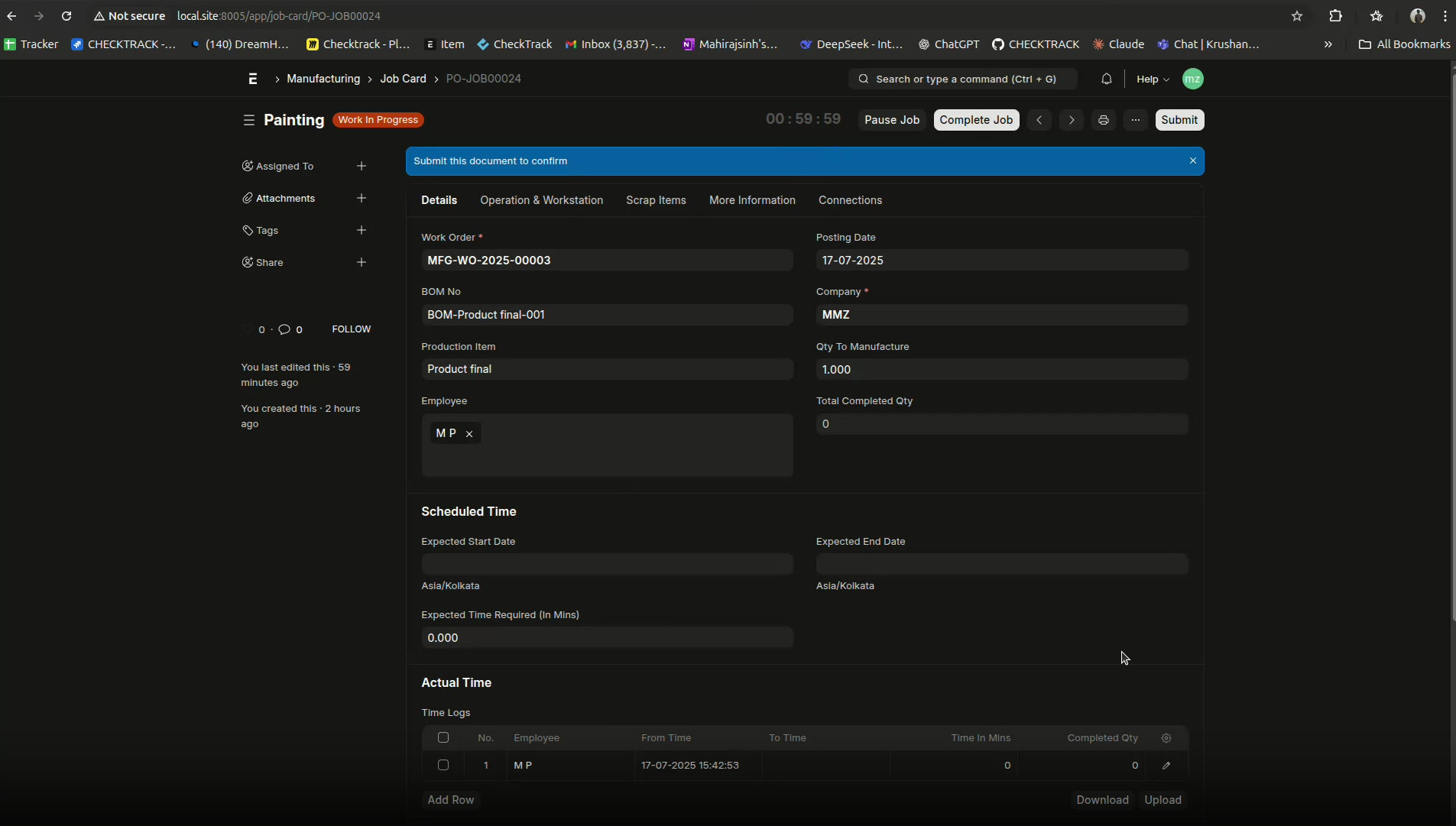Open the three-dots more actions menu
Screen dimensions: 1456x826
pyautogui.click(x=1135, y=120)
